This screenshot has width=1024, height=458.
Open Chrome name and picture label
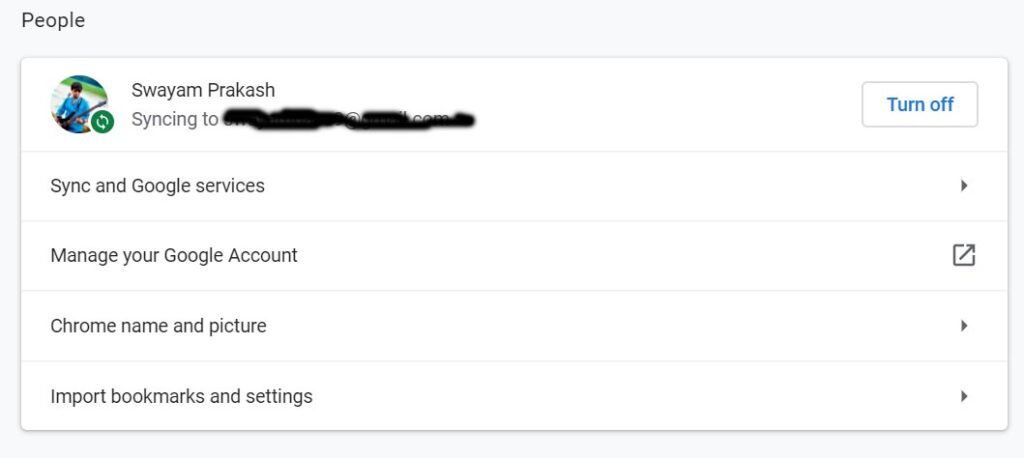click(x=158, y=326)
